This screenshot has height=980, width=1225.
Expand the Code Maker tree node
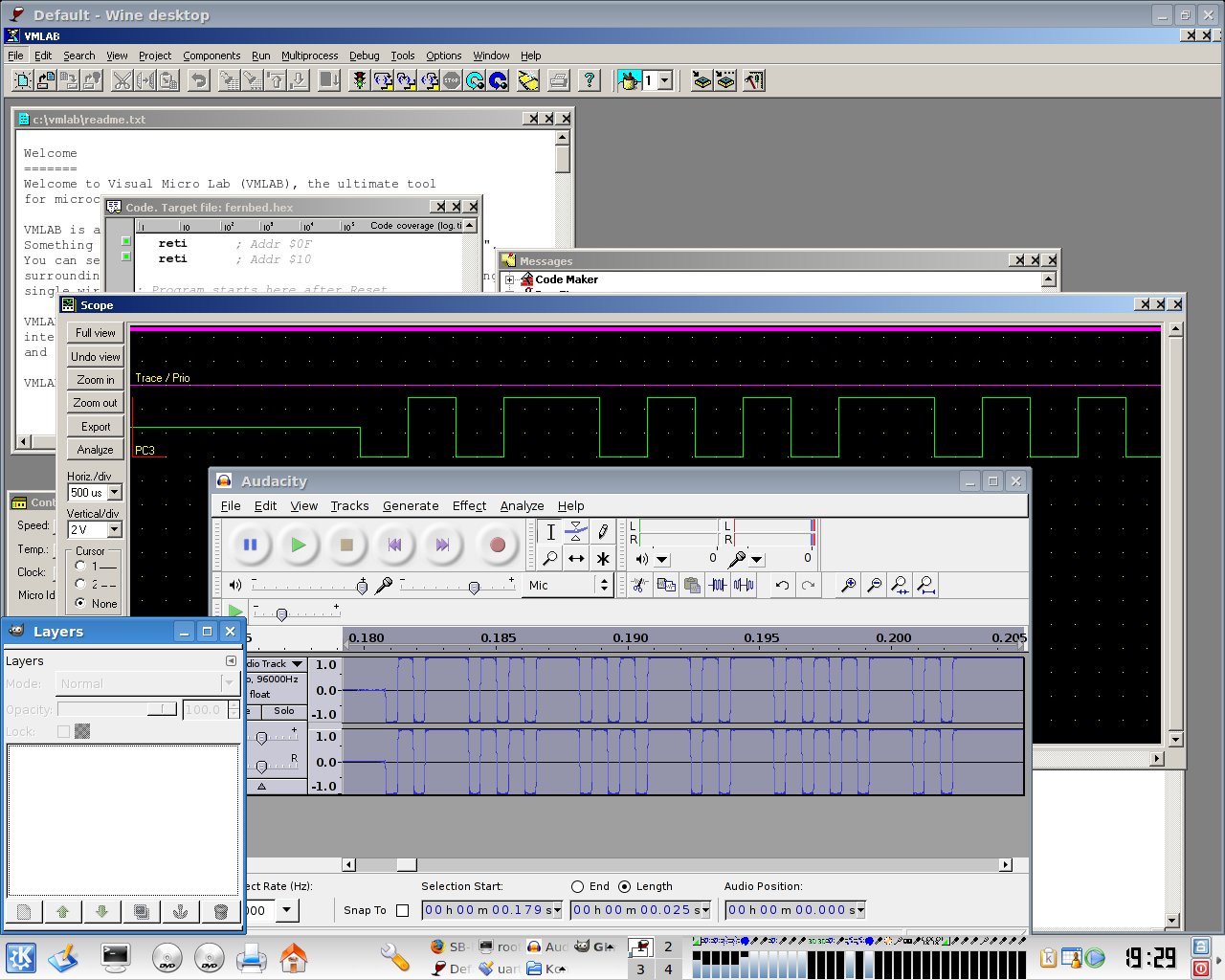click(510, 279)
